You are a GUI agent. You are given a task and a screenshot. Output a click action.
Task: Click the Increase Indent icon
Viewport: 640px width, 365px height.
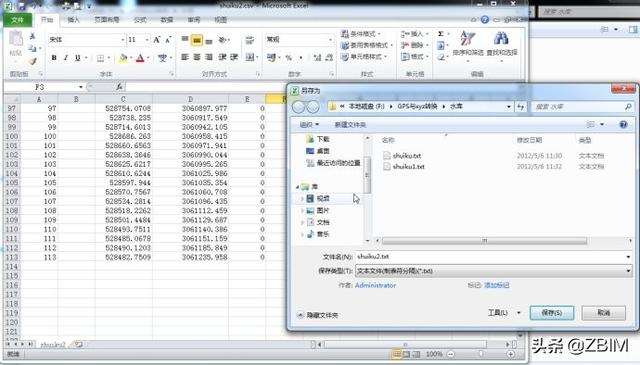click(x=234, y=57)
